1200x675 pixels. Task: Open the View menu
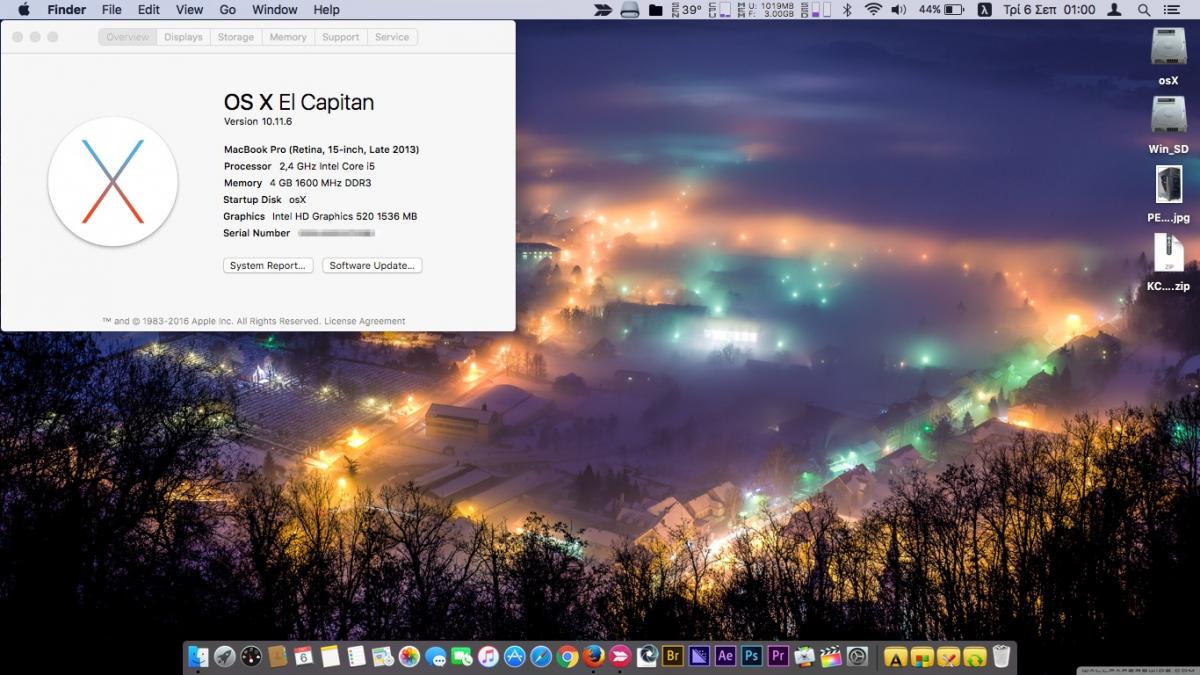(189, 10)
